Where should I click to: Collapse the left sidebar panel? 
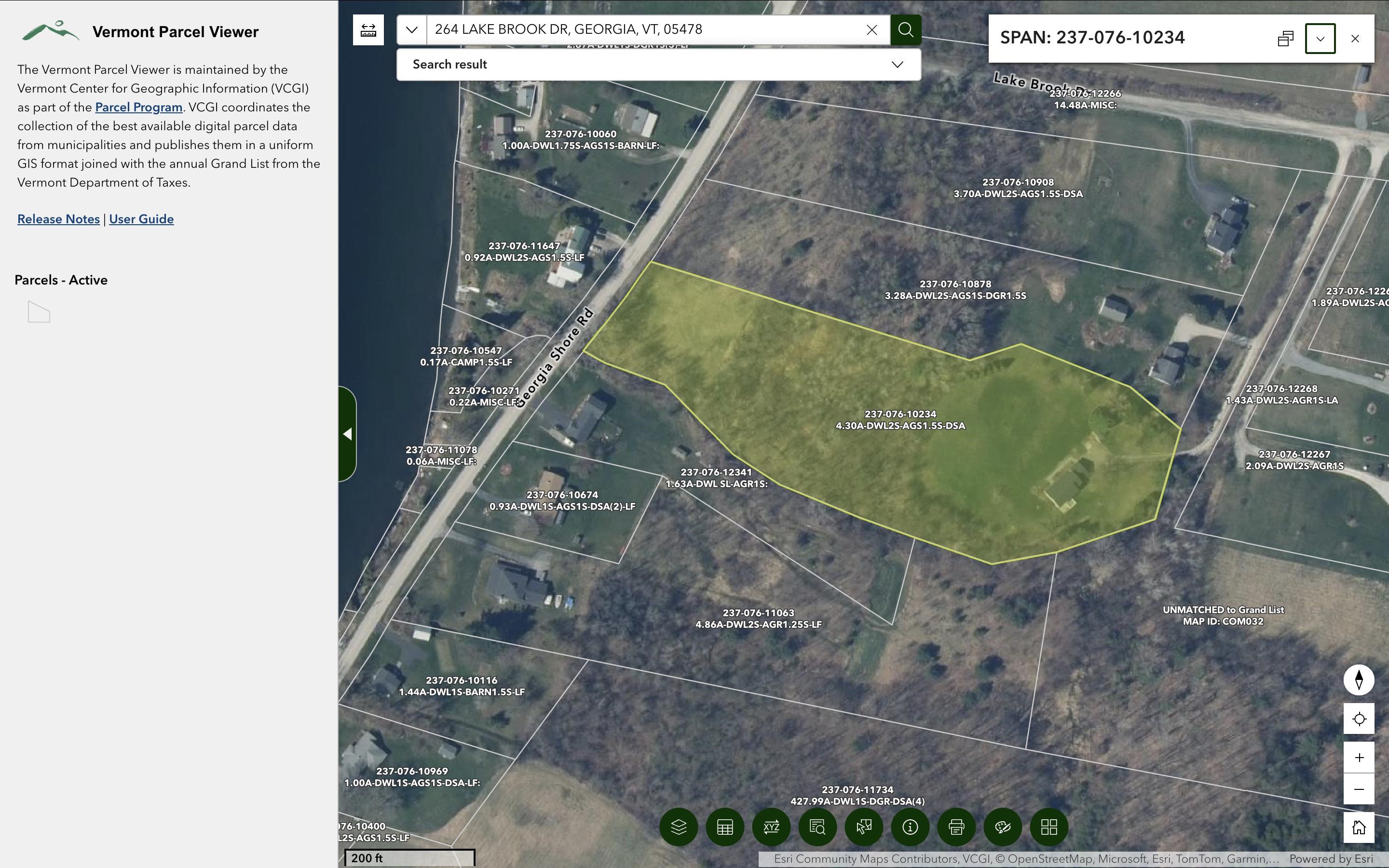(347, 434)
